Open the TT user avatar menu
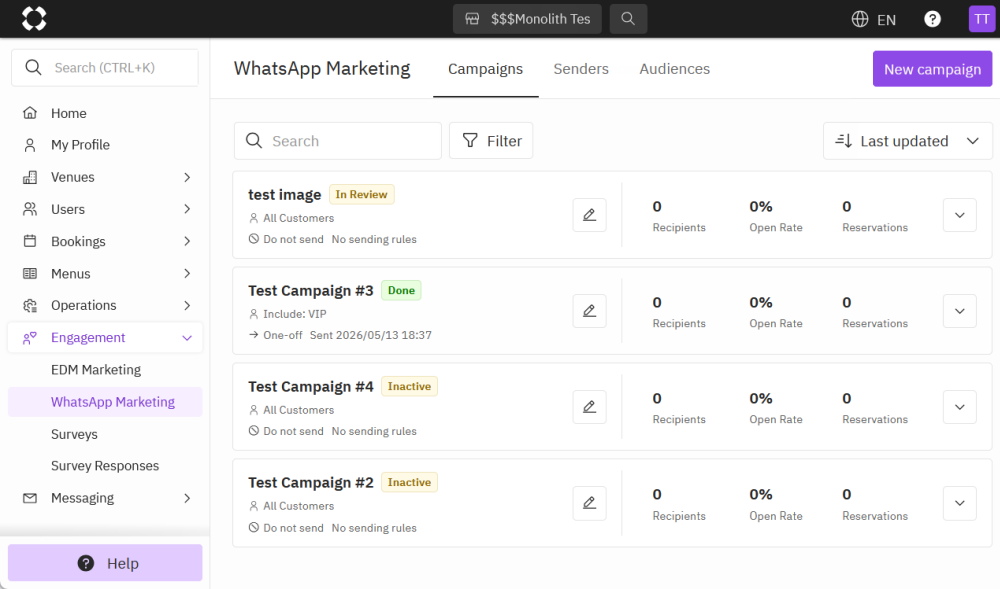The width and height of the screenshot is (1000, 589). pyautogui.click(x=982, y=18)
